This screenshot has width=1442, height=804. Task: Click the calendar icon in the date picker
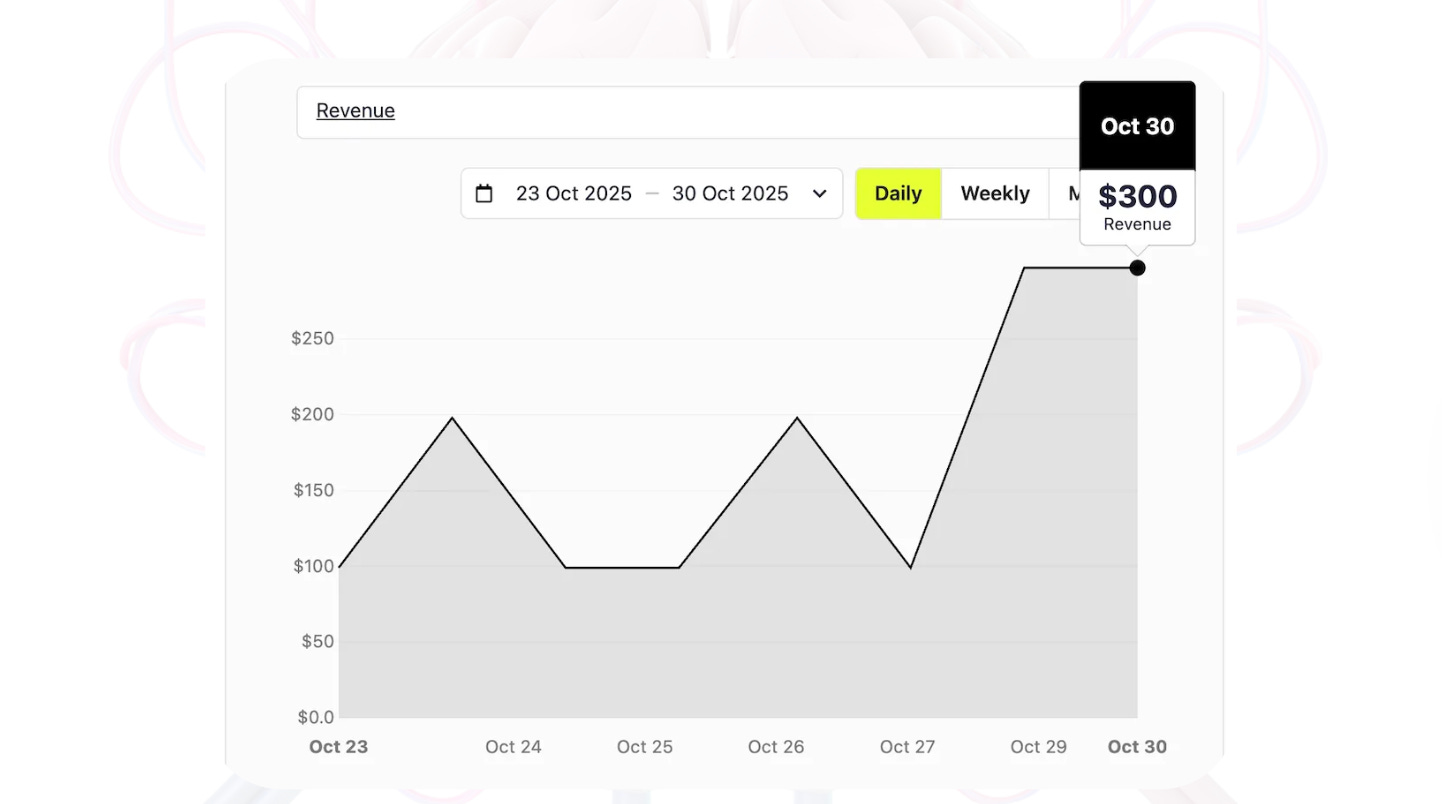[486, 193]
